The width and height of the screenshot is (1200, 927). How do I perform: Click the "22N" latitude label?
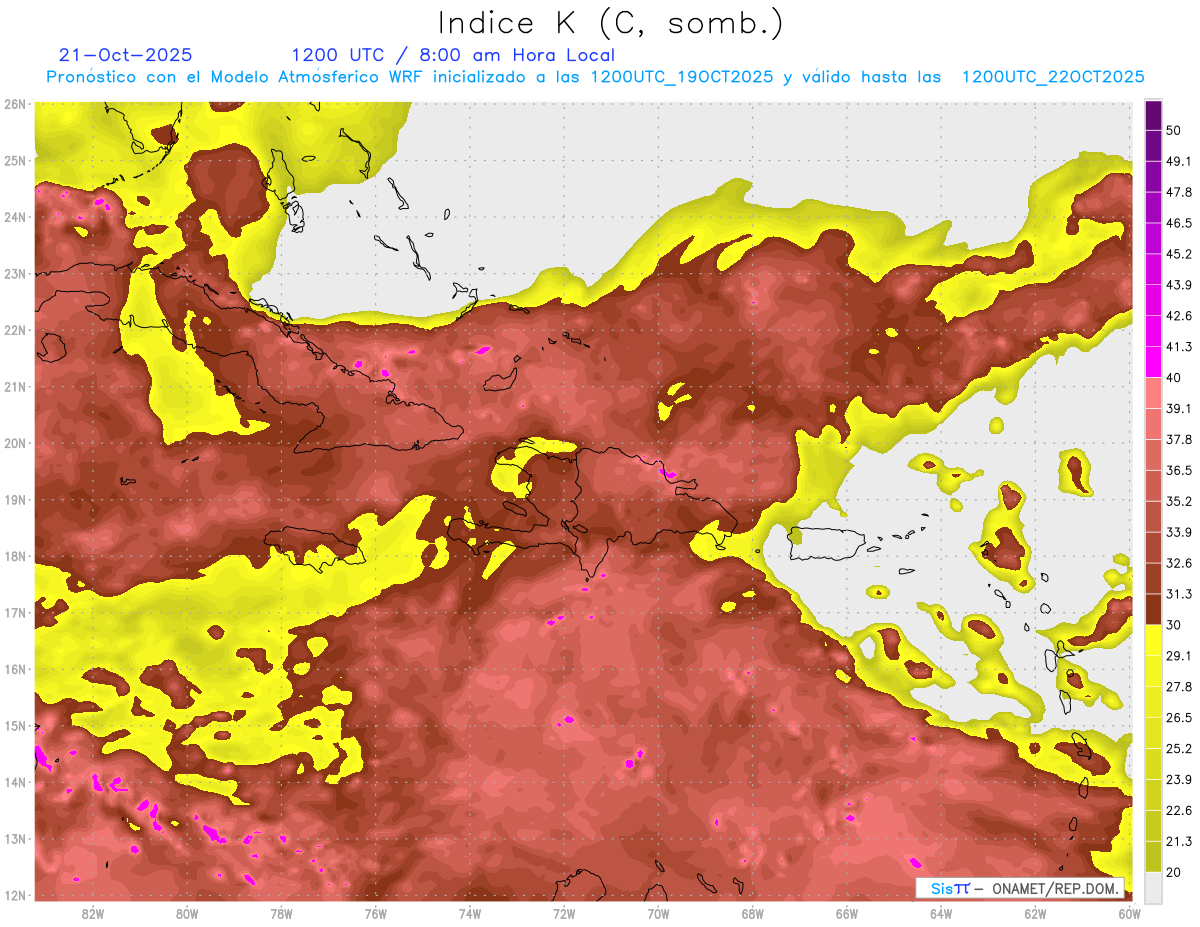click(x=15, y=330)
